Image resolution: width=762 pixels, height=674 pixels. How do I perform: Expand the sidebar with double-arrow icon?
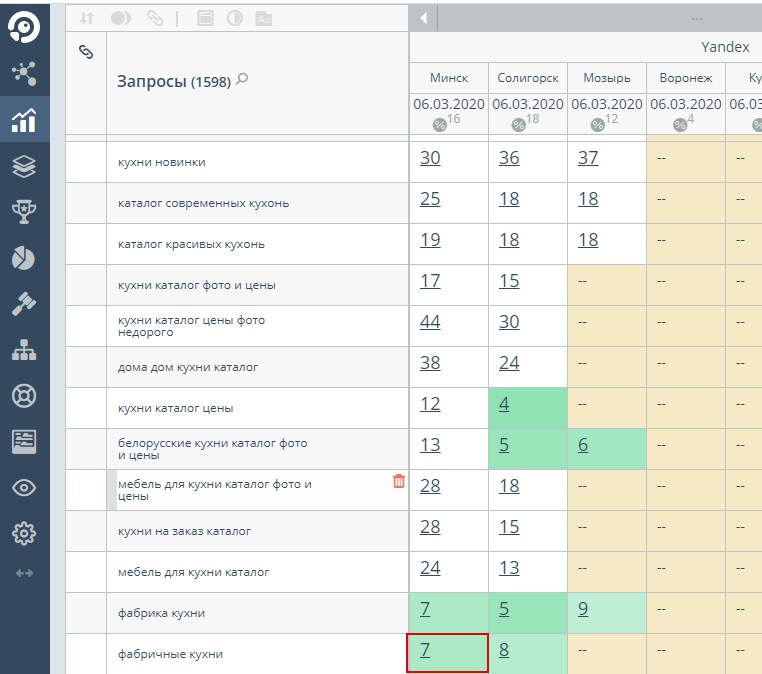click(x=25, y=573)
